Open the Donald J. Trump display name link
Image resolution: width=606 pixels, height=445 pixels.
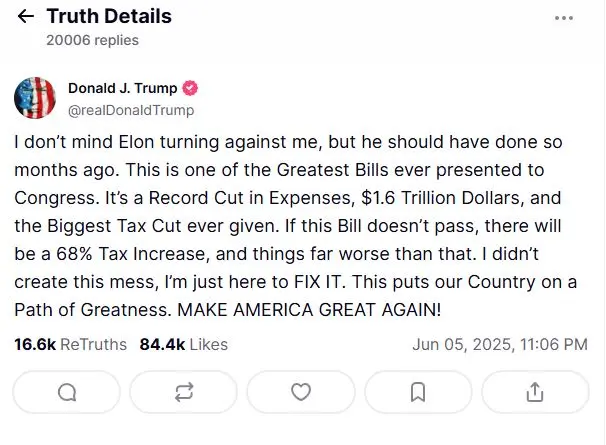[122, 88]
